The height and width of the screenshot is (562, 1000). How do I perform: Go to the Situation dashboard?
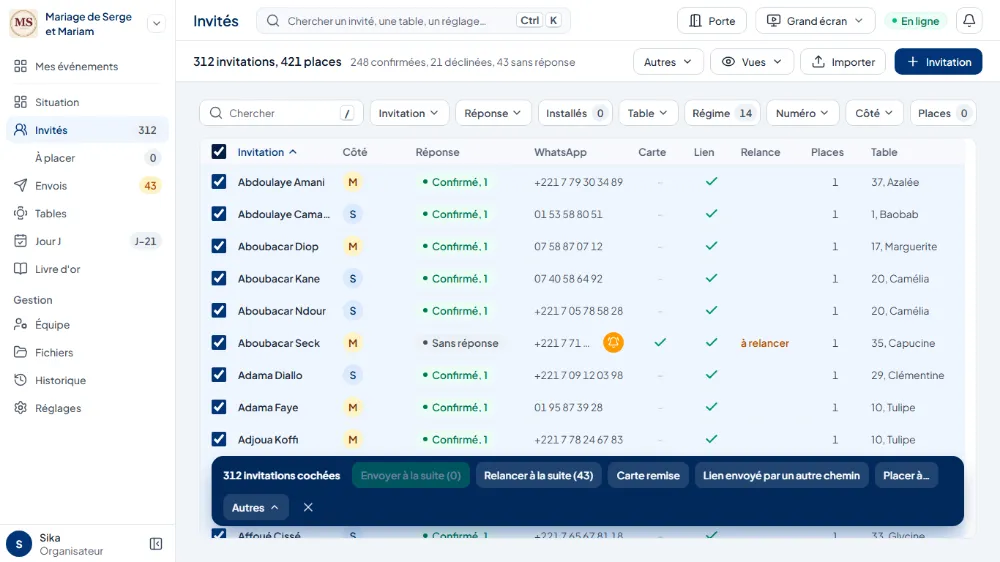click(87, 102)
